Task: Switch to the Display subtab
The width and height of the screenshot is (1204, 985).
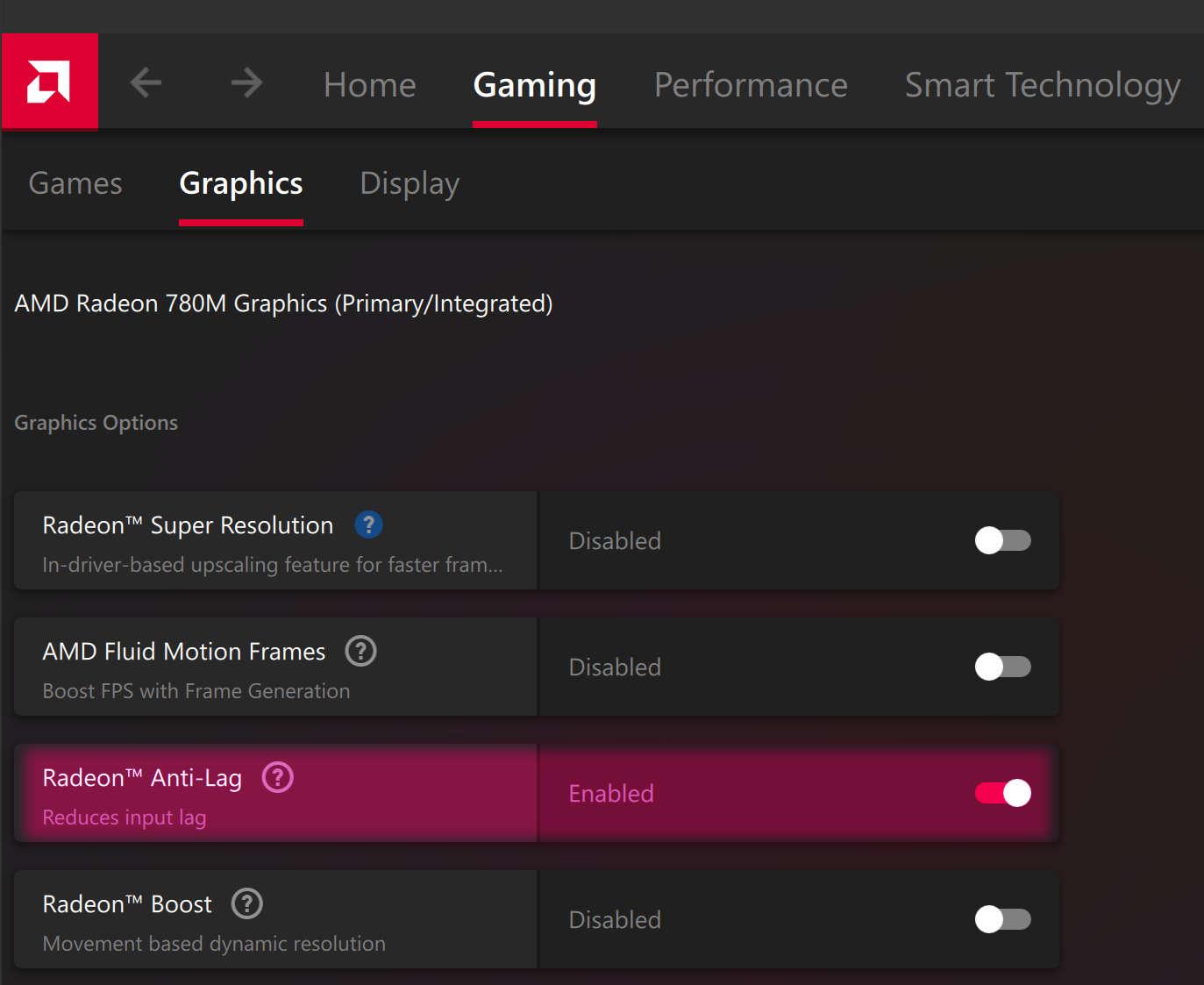Action: click(409, 183)
